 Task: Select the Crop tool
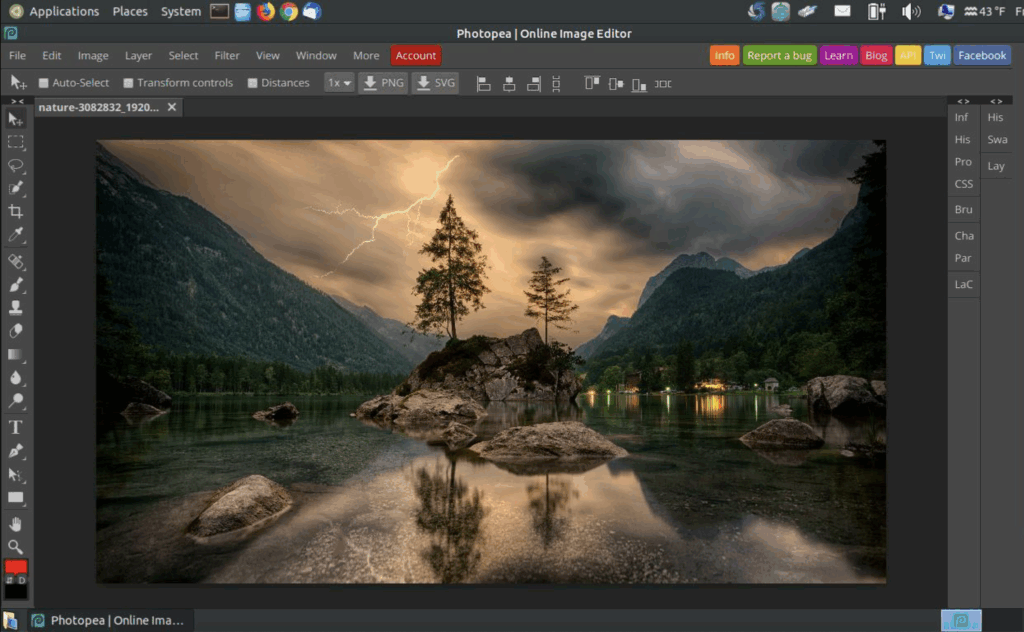coord(16,212)
